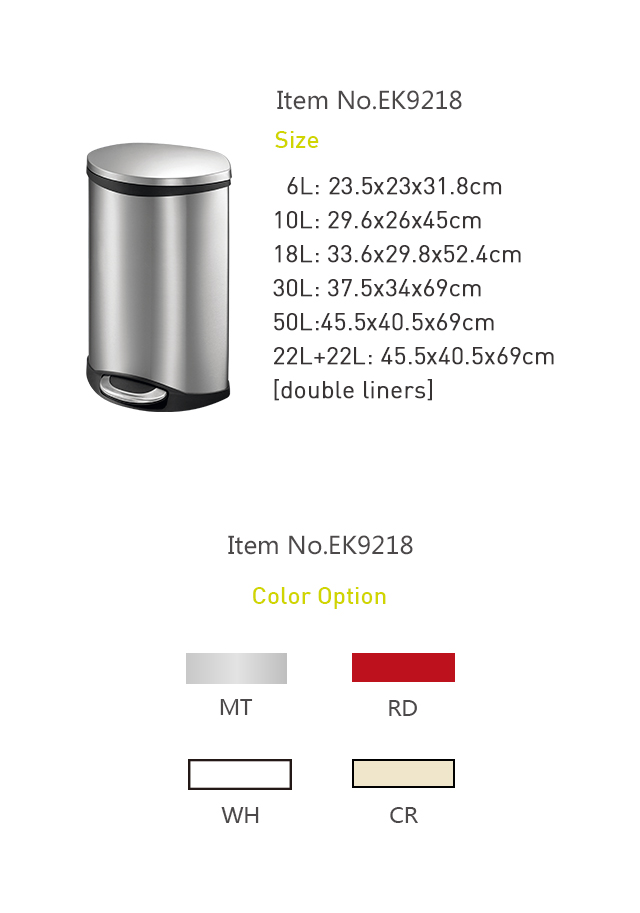Click the top Item No.EK9218 heading
Viewport: 640px width, 913px height.
click(369, 101)
